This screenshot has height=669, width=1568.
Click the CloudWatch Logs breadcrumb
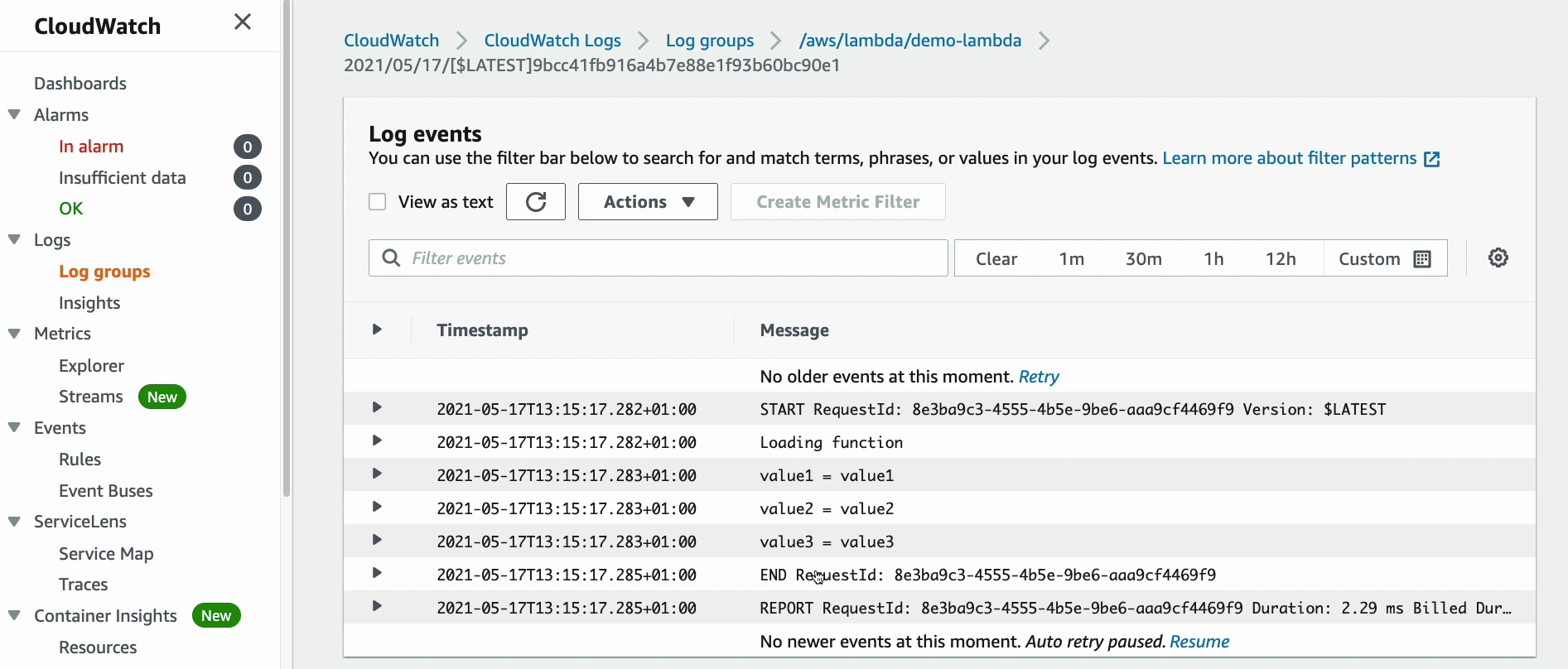[552, 41]
